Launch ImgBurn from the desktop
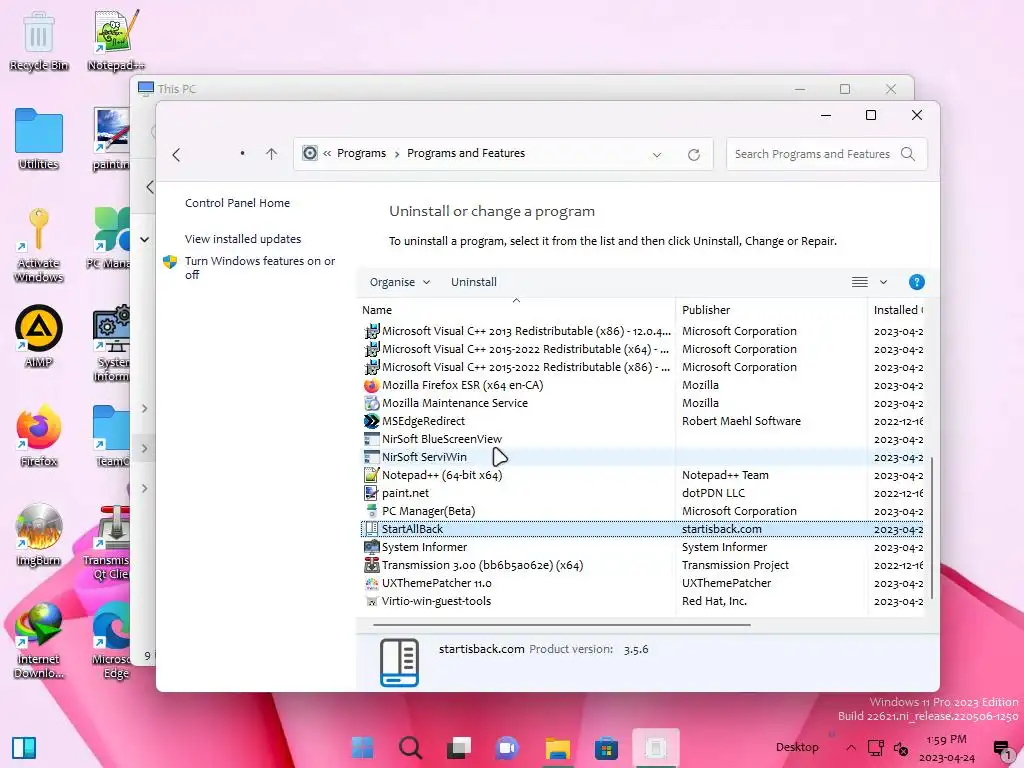The height and width of the screenshot is (768, 1024). pos(39,535)
